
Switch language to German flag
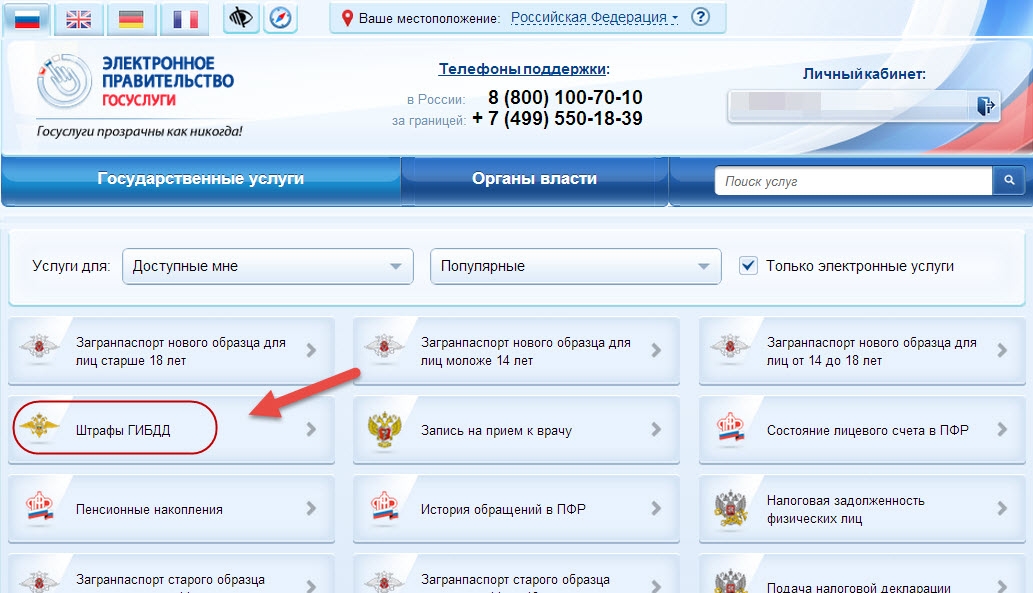point(131,19)
